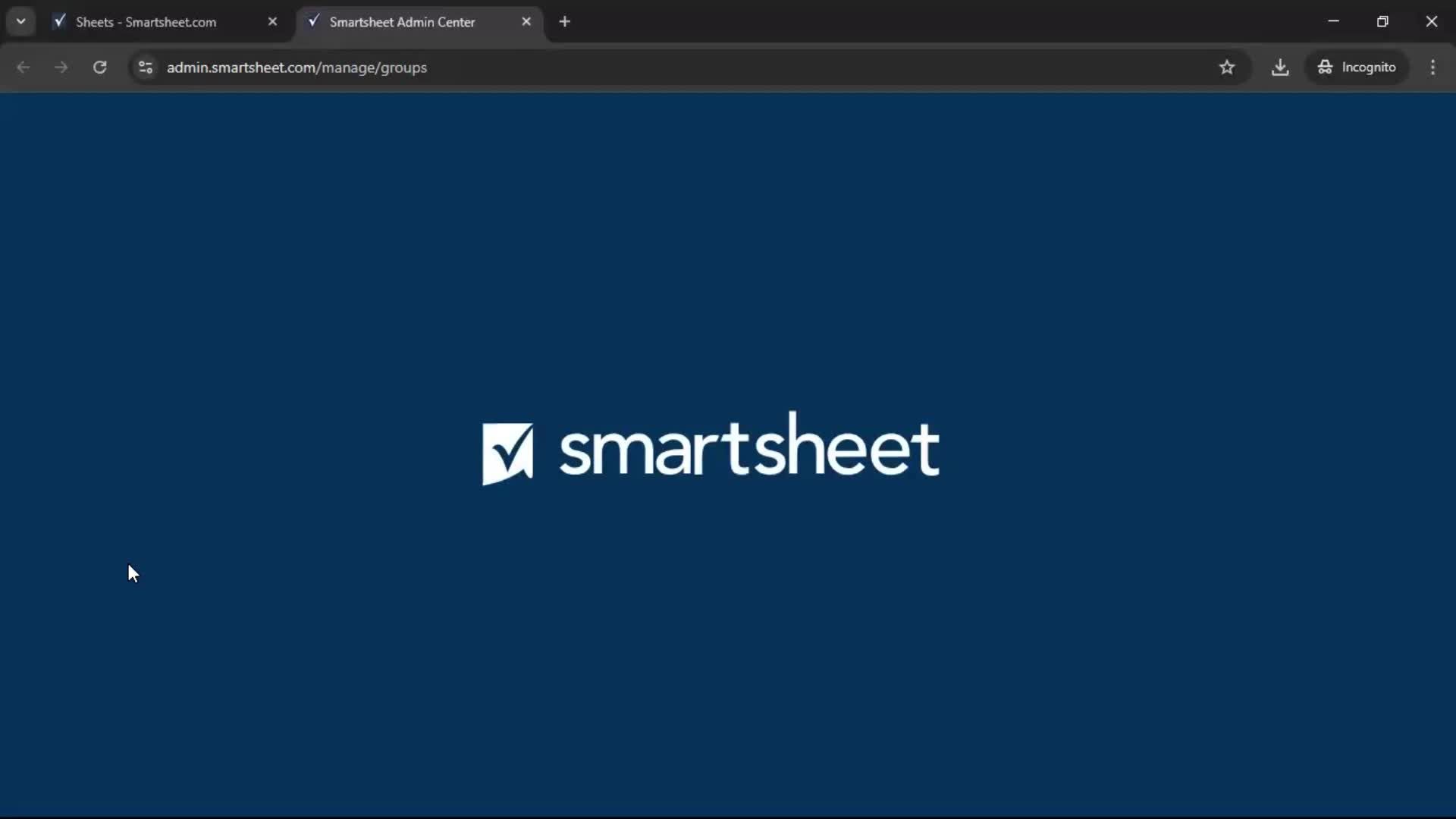Switch to the Sheets - Smartsheet.com tab
The image size is (1456, 819).
[x=146, y=22]
